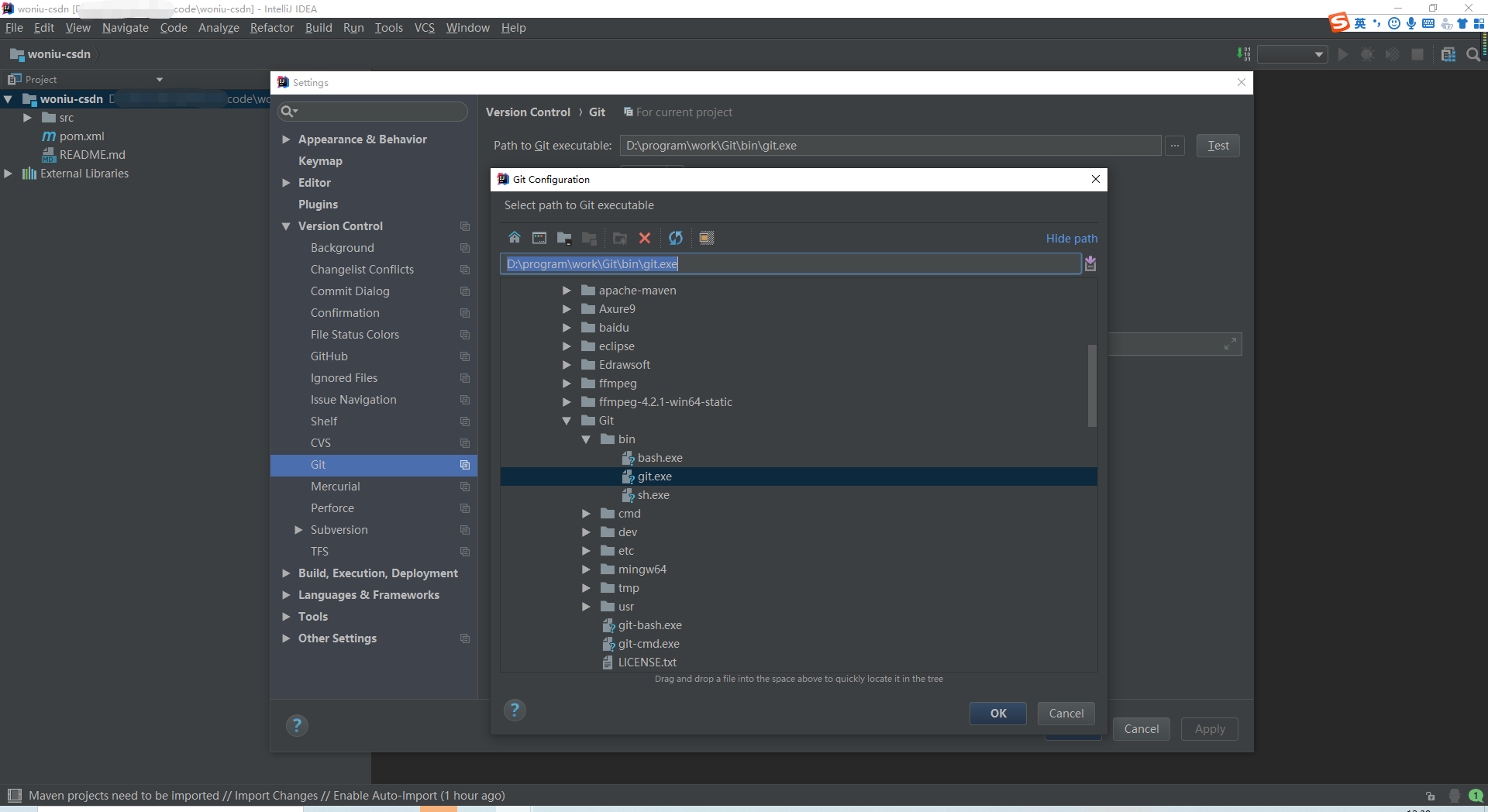1488x812 pixels.
Task: Click Hide path link
Action: (x=1071, y=239)
